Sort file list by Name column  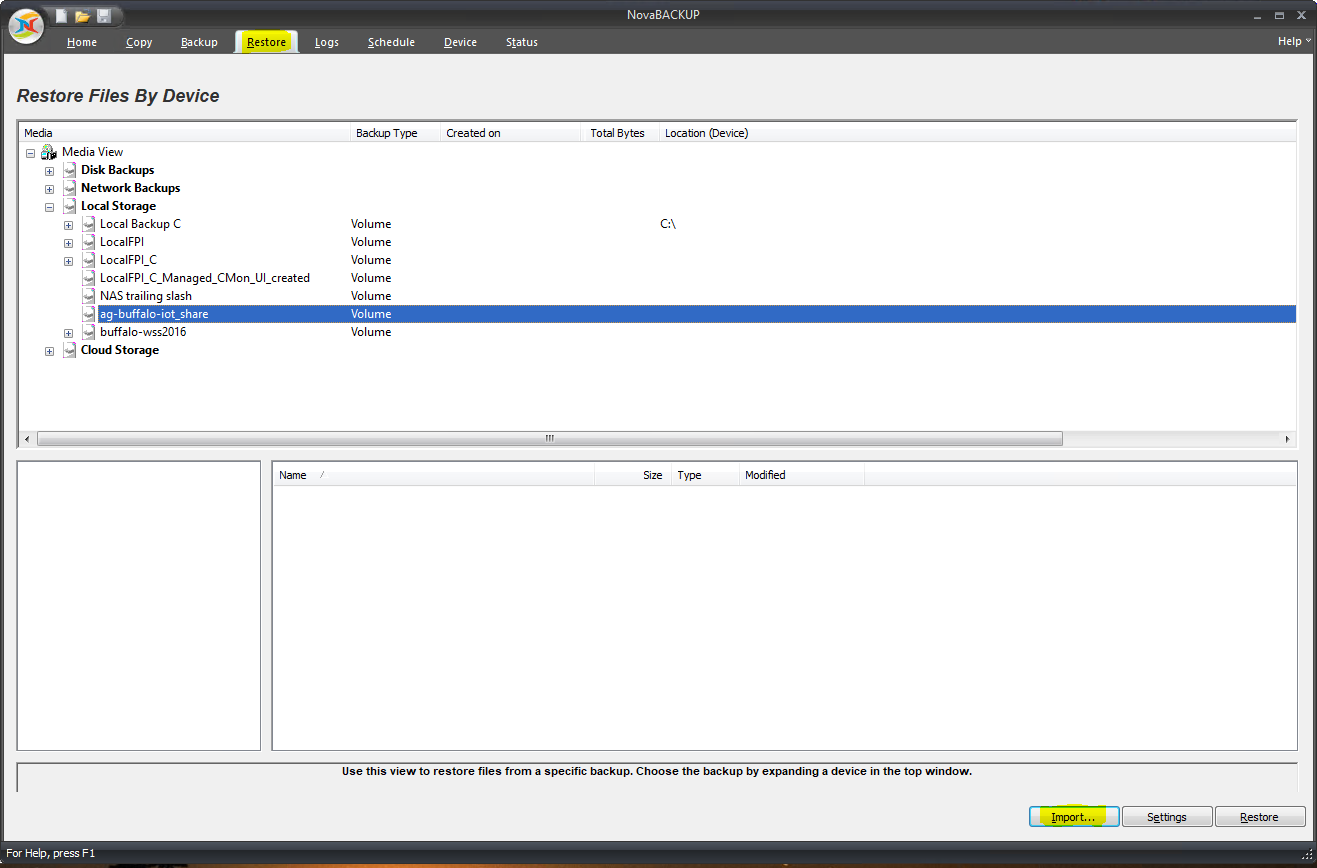(x=434, y=475)
